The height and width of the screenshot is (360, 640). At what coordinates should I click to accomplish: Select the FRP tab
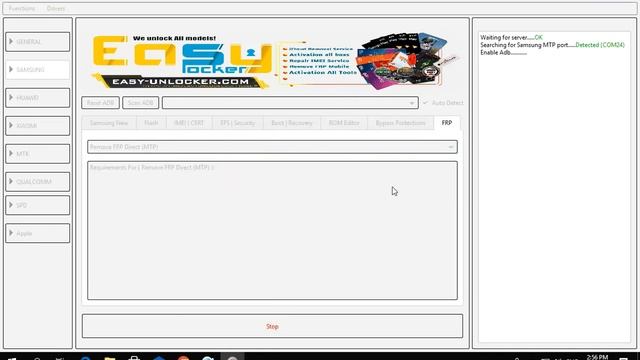447,123
